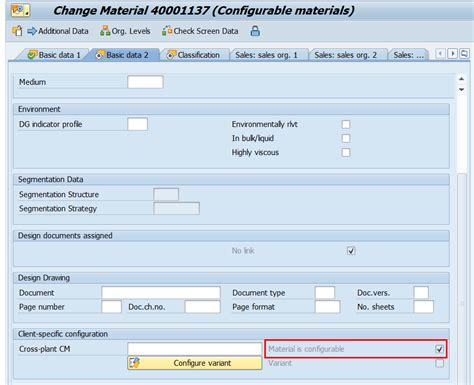The height and width of the screenshot is (385, 474).
Task: Click the Cross-plant CM field
Action: 195,349
